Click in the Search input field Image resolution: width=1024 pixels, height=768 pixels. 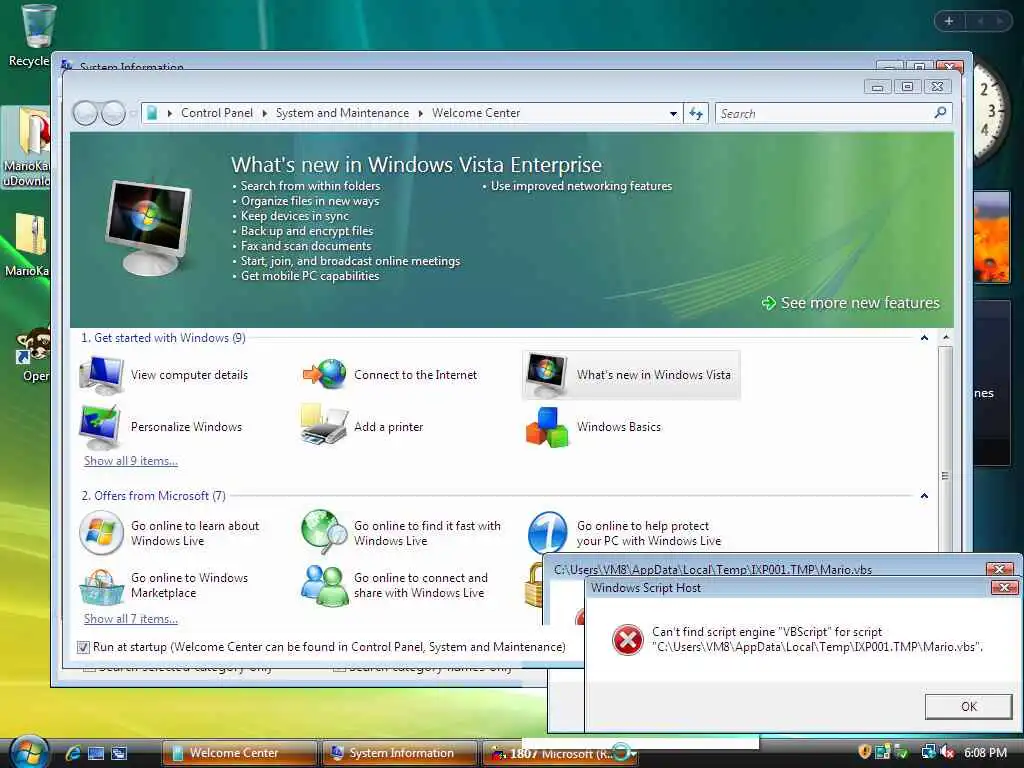pos(825,114)
